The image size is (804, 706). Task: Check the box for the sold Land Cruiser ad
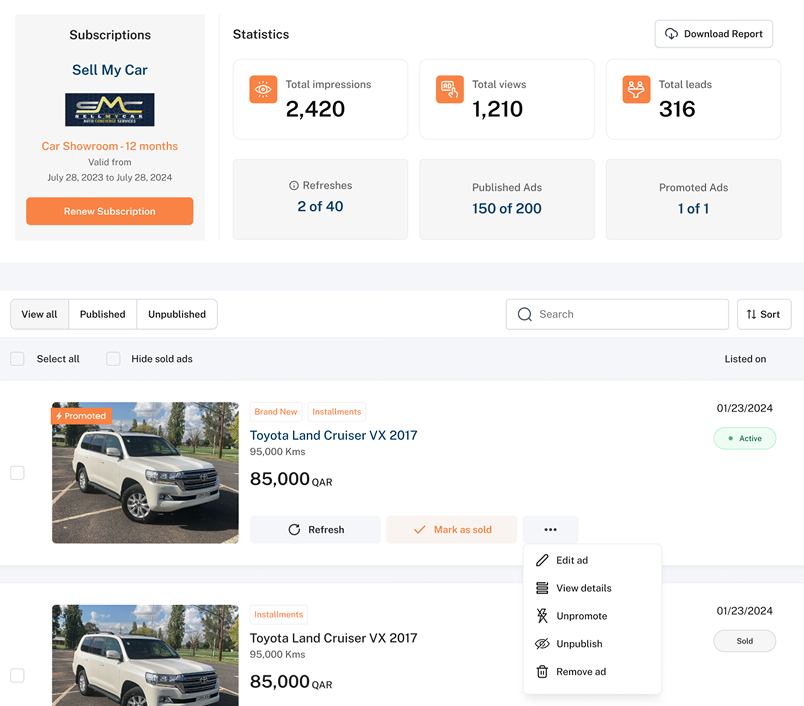click(x=17, y=675)
